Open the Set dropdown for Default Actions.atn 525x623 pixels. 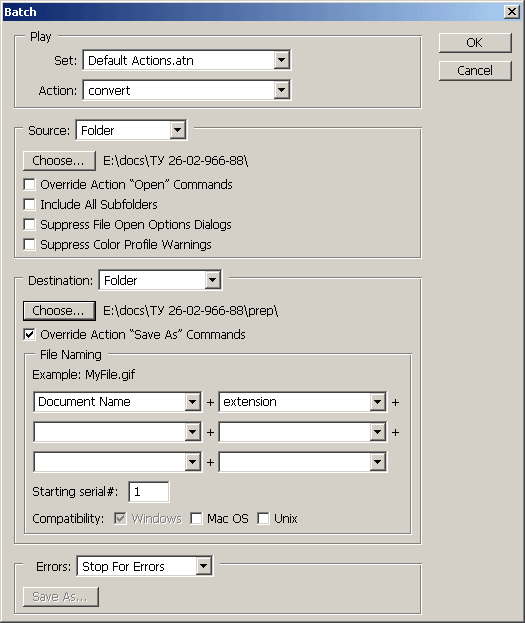click(x=187, y=60)
